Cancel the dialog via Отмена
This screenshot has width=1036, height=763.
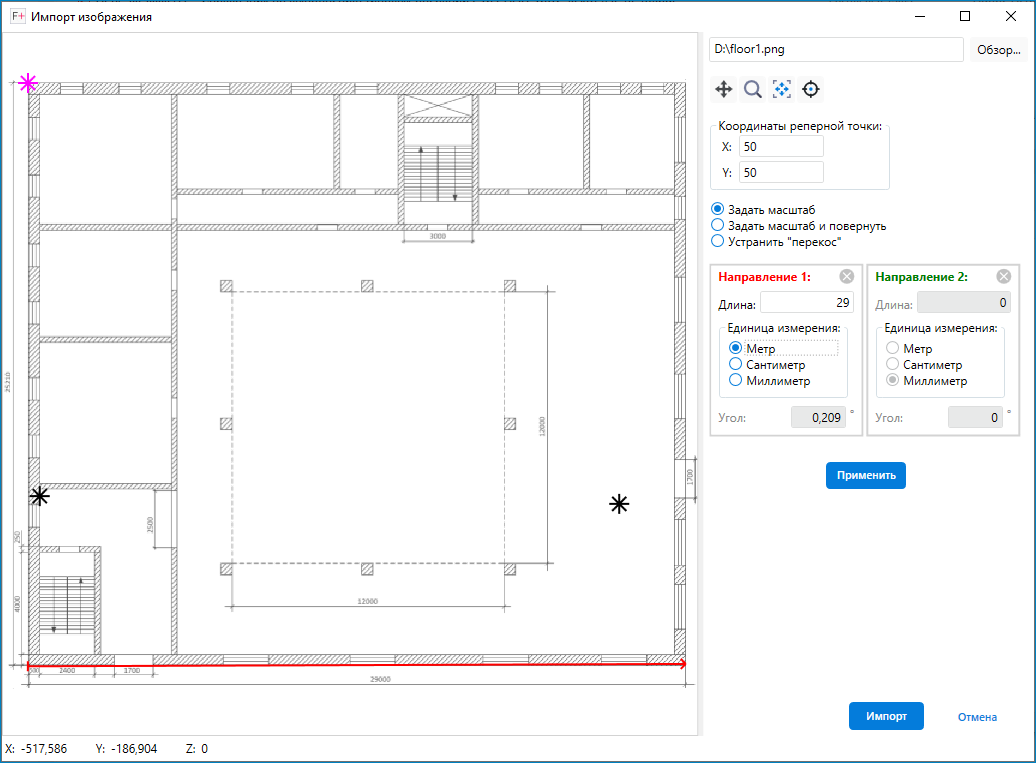977,717
